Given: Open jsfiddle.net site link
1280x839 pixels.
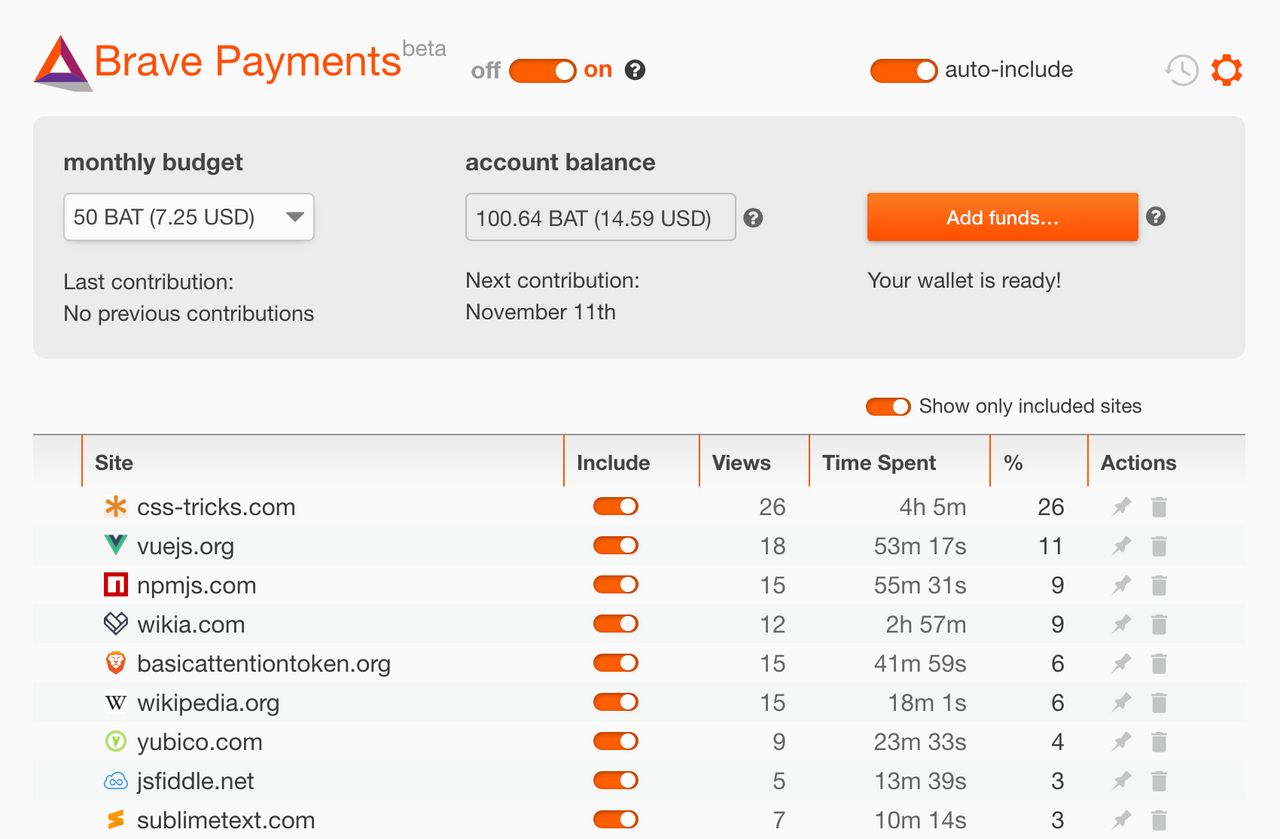Looking at the screenshot, I should (x=196, y=781).
